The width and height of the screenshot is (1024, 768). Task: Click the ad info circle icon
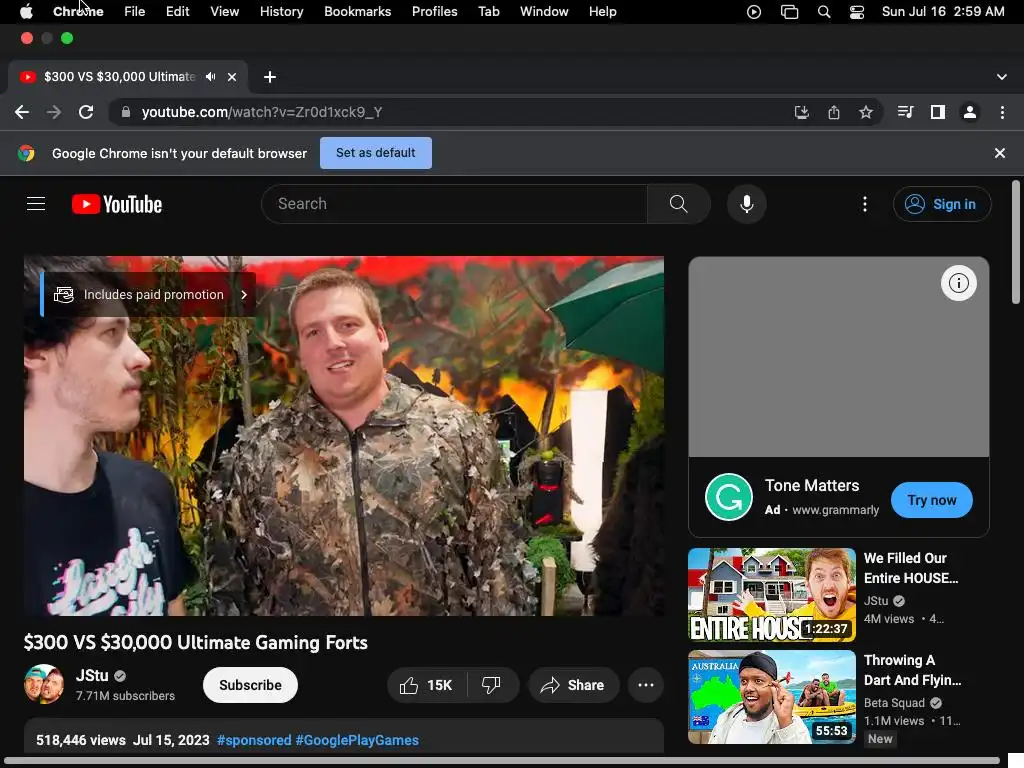click(x=959, y=283)
